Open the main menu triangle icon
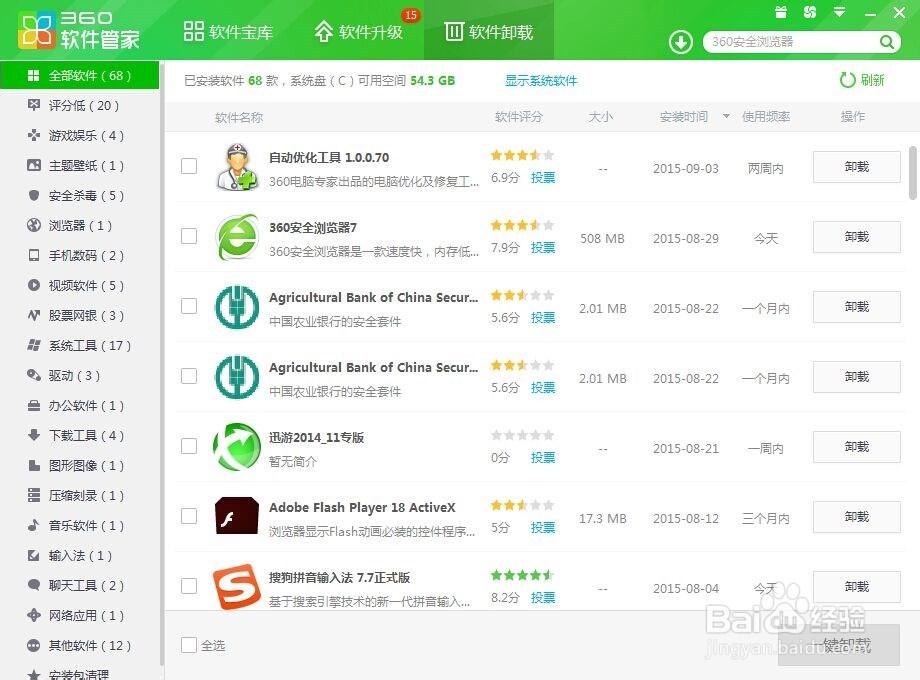The height and width of the screenshot is (680, 920). [840, 12]
